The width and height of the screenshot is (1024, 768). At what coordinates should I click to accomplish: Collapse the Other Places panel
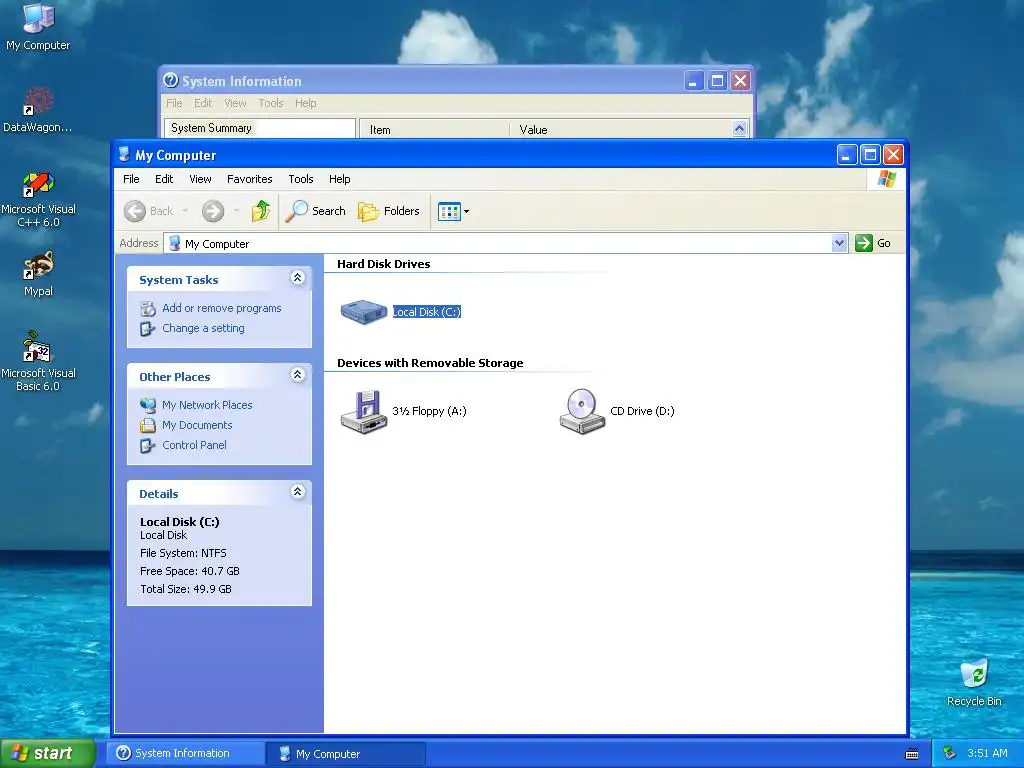tap(297, 375)
